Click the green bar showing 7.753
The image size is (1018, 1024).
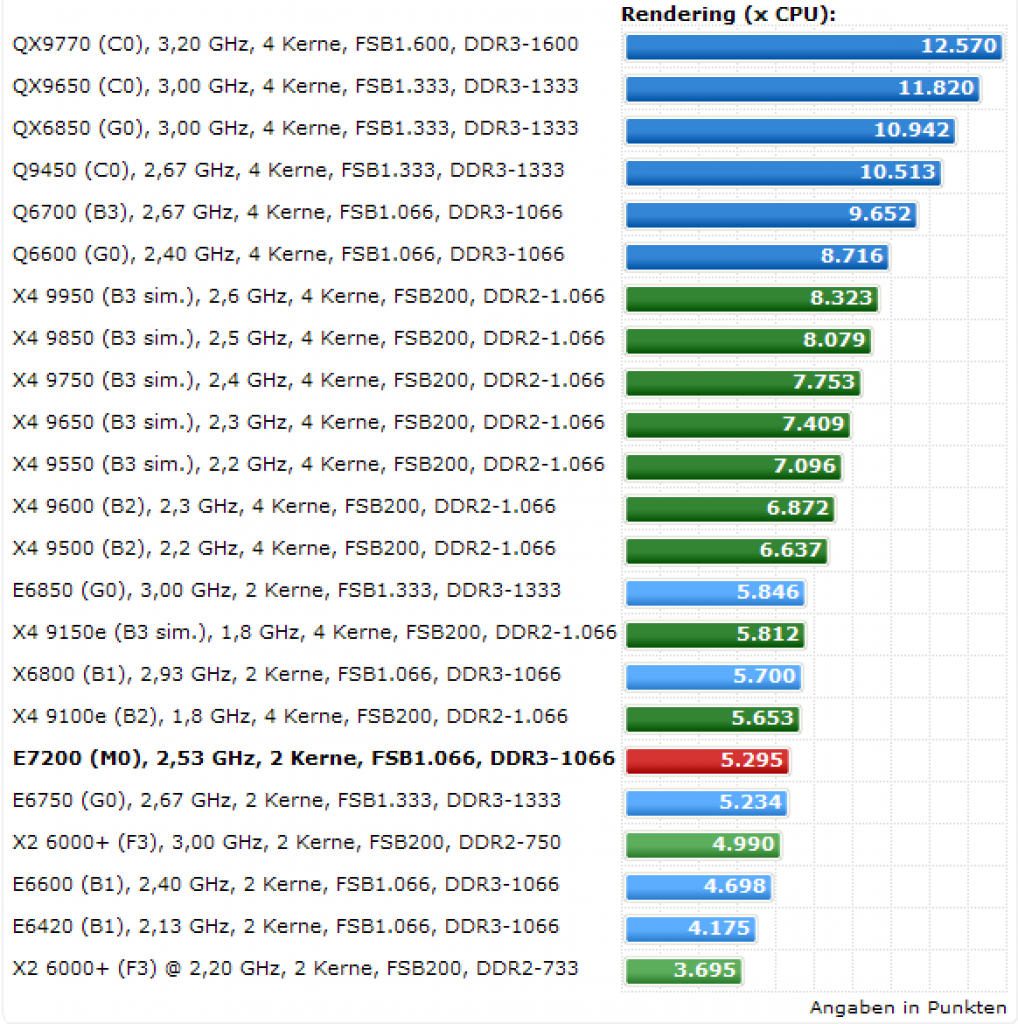click(743, 383)
